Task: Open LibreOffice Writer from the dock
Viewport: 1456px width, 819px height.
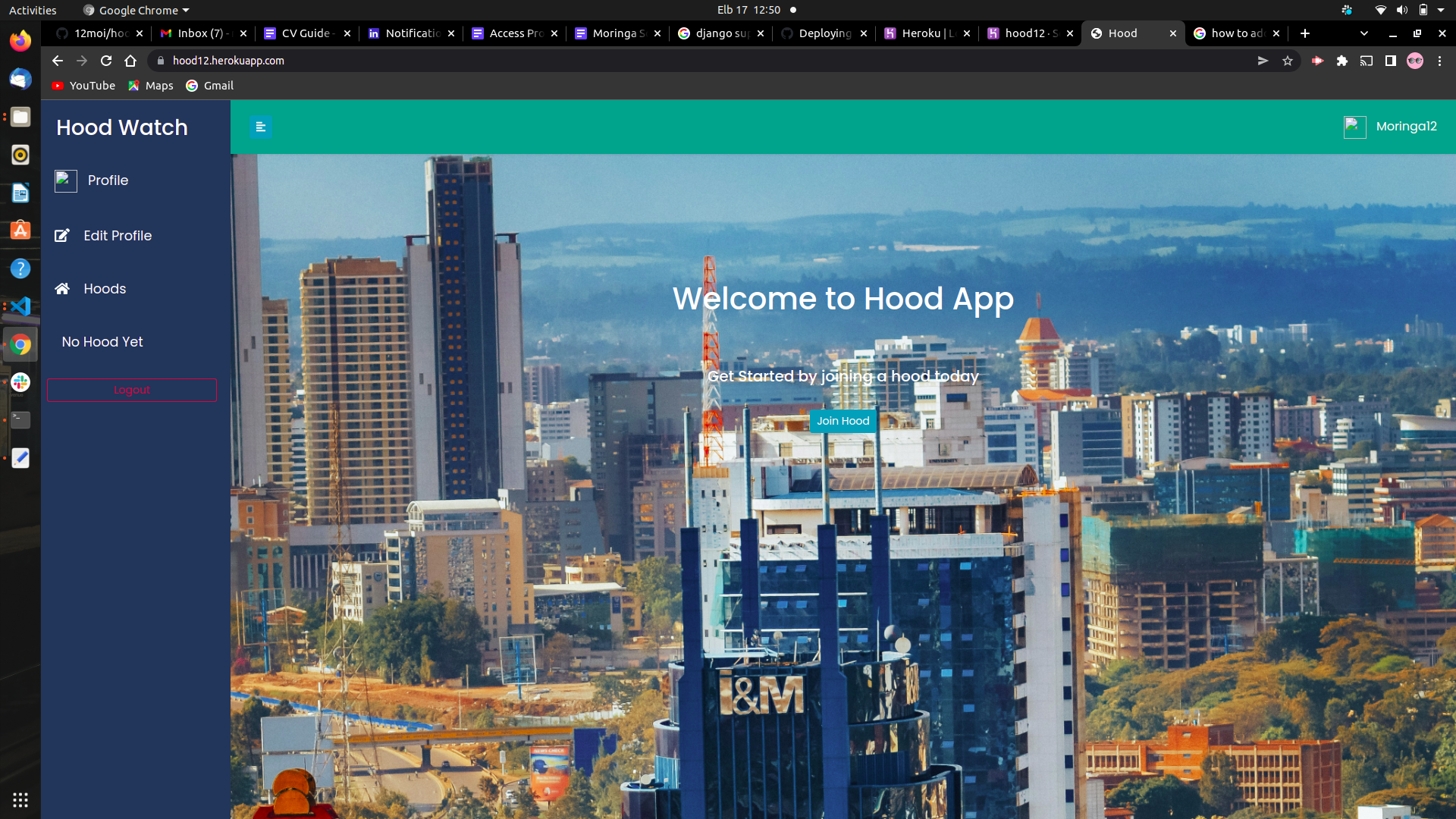Action: 20,193
